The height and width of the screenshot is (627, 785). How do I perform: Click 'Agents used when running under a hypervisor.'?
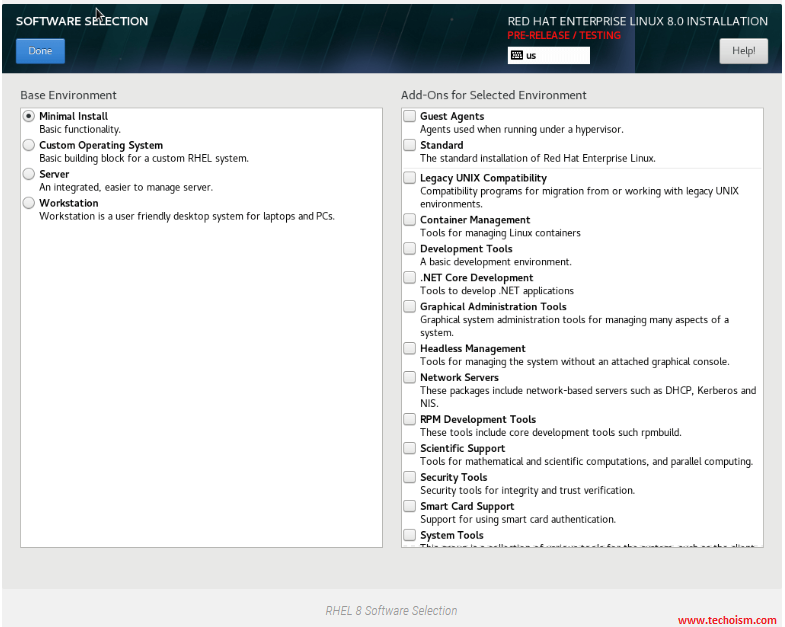coord(522,130)
